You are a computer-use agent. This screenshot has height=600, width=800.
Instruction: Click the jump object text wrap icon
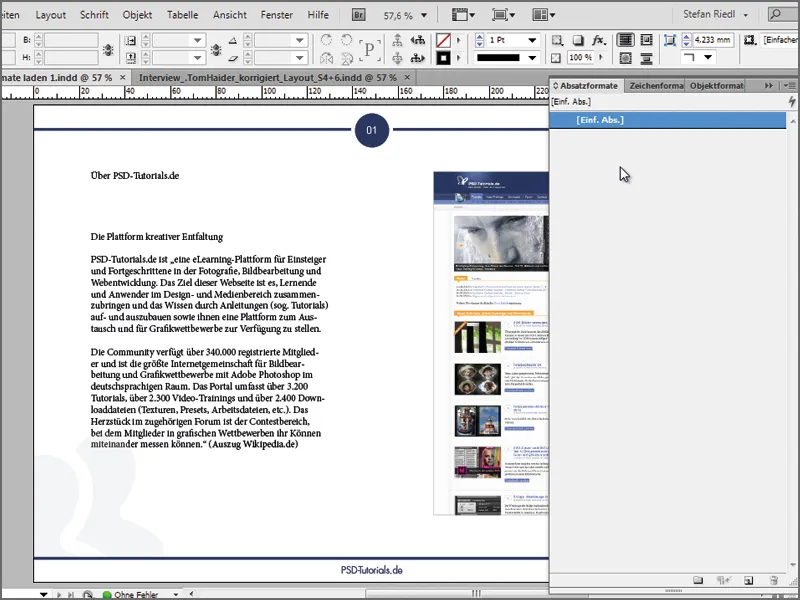(x=646, y=58)
